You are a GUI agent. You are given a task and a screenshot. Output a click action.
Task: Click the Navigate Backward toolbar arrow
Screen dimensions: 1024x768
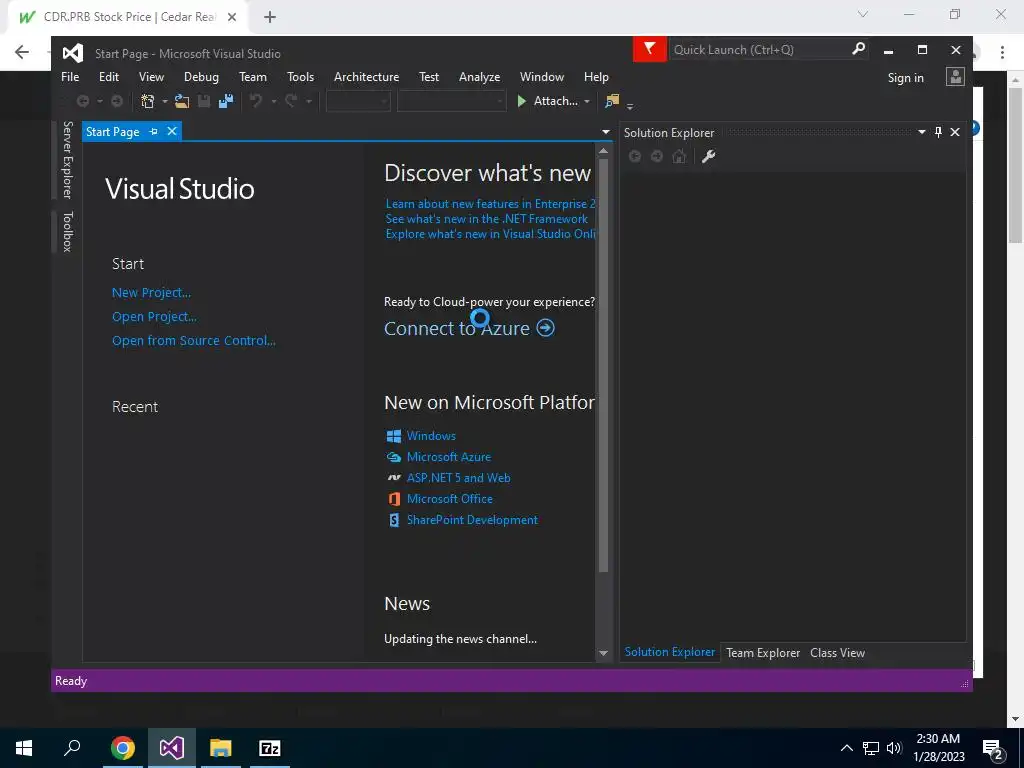click(x=83, y=101)
